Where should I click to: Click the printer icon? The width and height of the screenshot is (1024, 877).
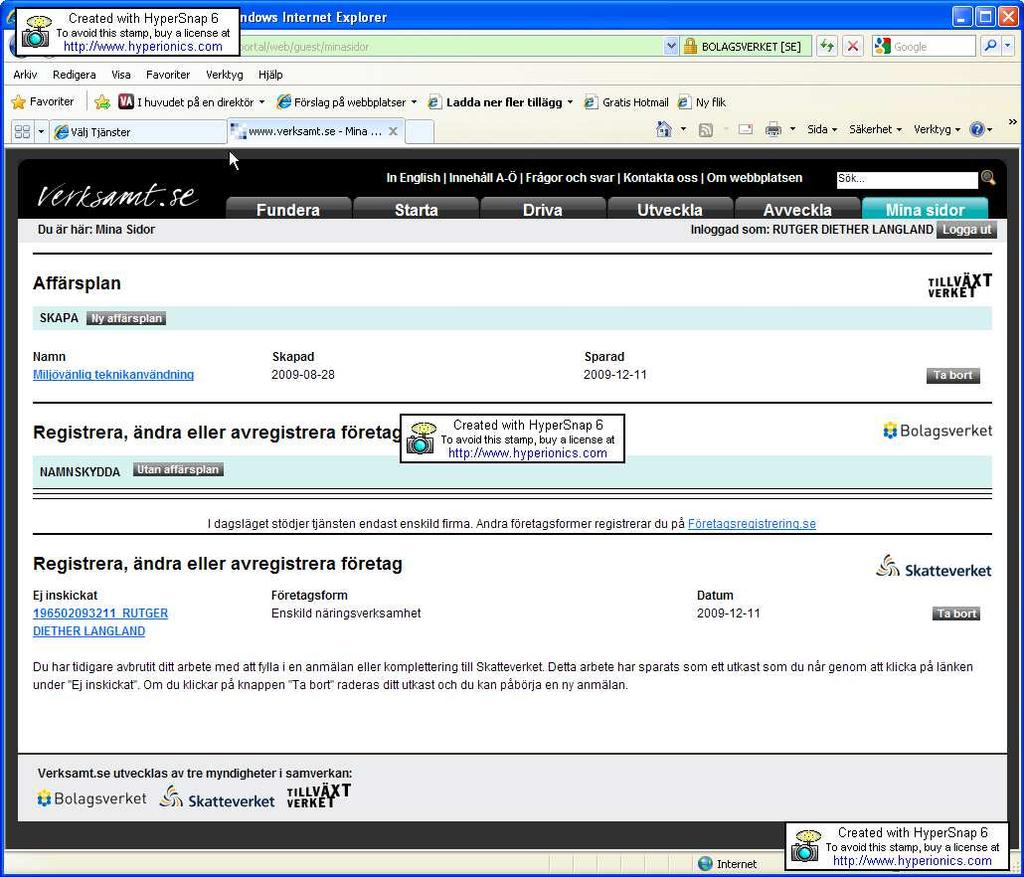click(773, 129)
